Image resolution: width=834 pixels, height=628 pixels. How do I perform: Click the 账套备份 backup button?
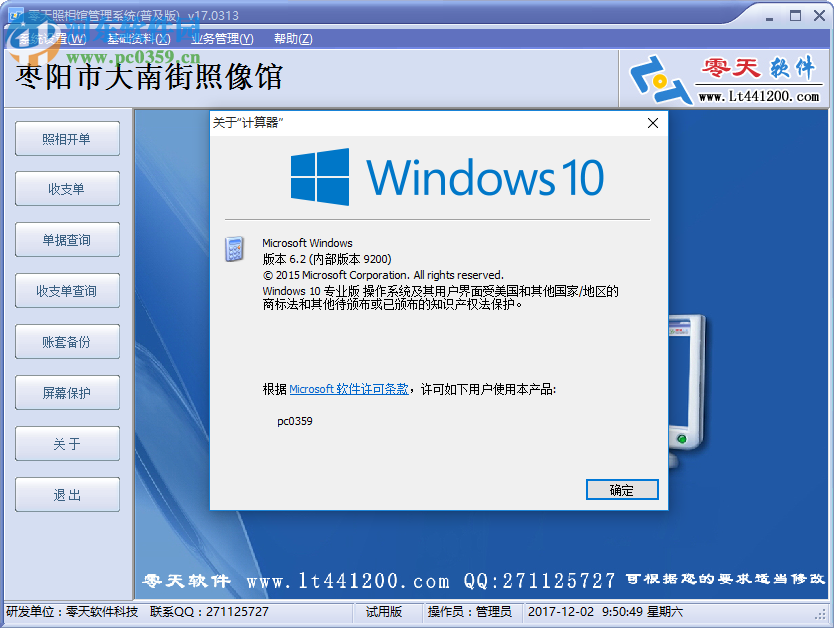coord(67,341)
